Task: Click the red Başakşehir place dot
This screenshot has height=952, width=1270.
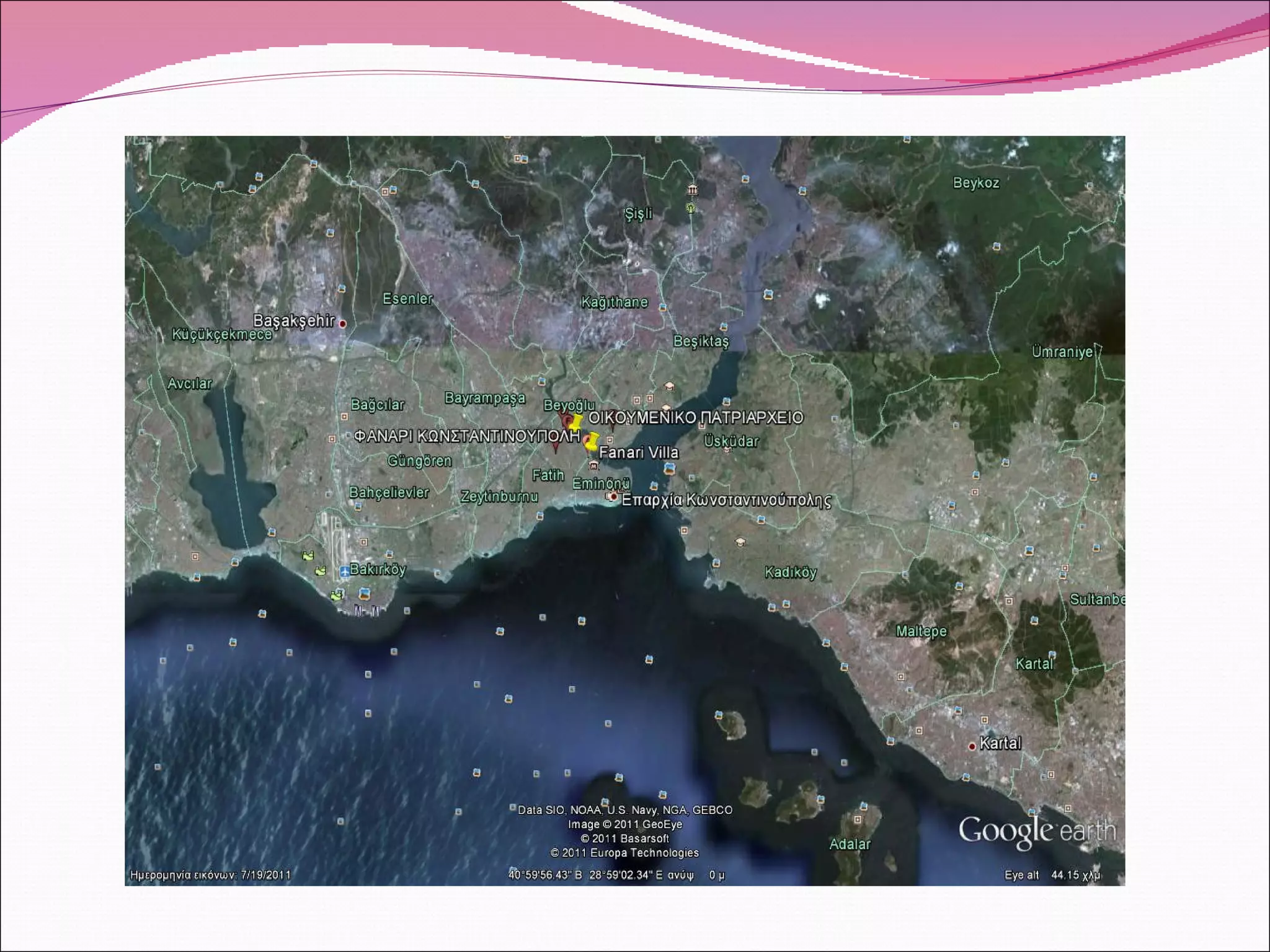Action: [x=342, y=324]
